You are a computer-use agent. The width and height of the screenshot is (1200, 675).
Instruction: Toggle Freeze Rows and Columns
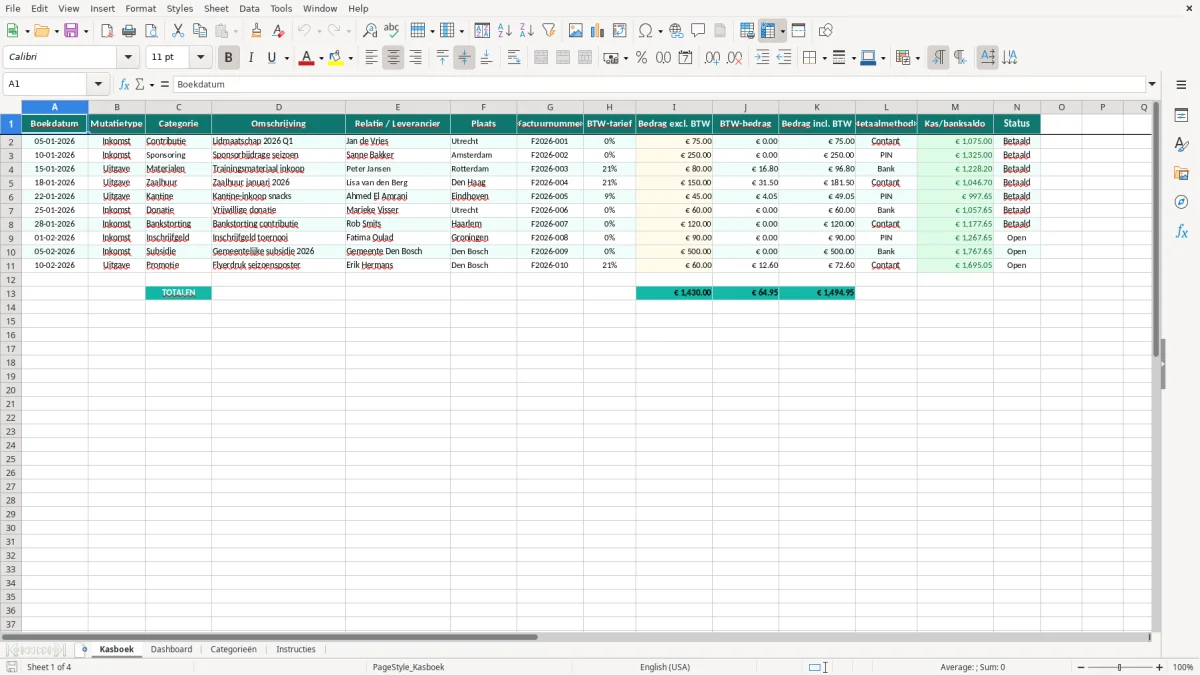768,31
